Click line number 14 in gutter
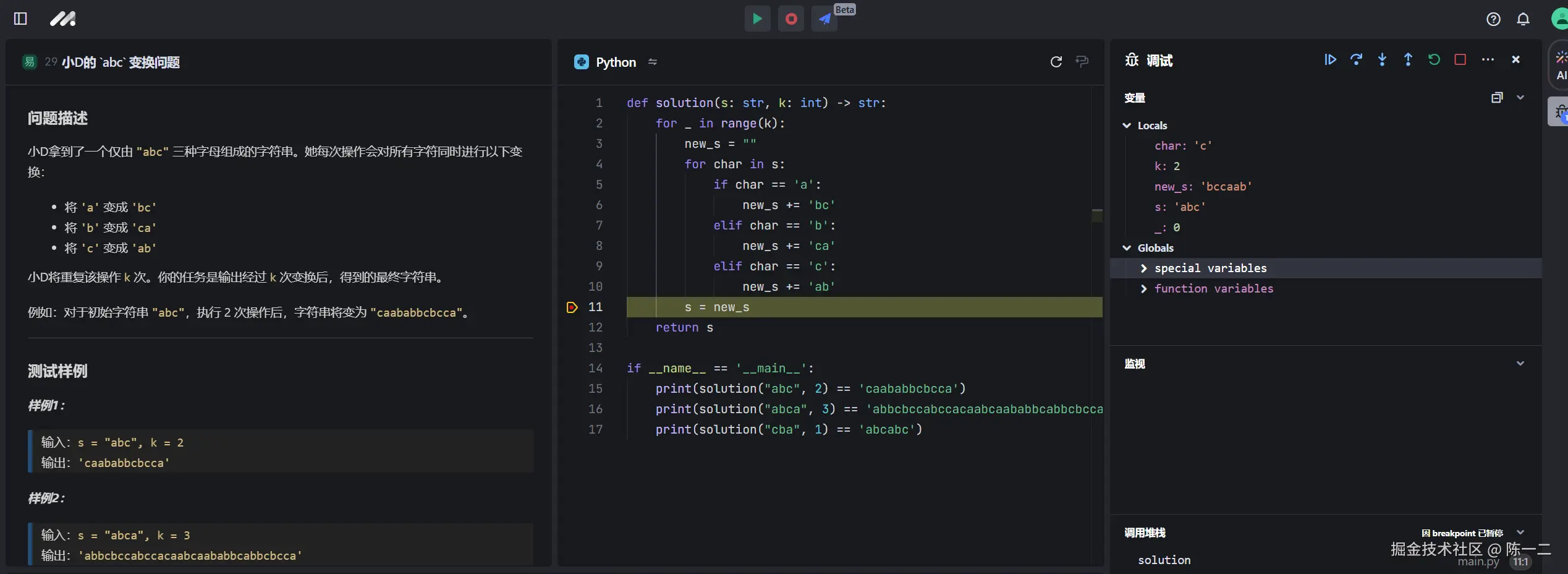Screen dimensions: 1568x574 (595, 368)
